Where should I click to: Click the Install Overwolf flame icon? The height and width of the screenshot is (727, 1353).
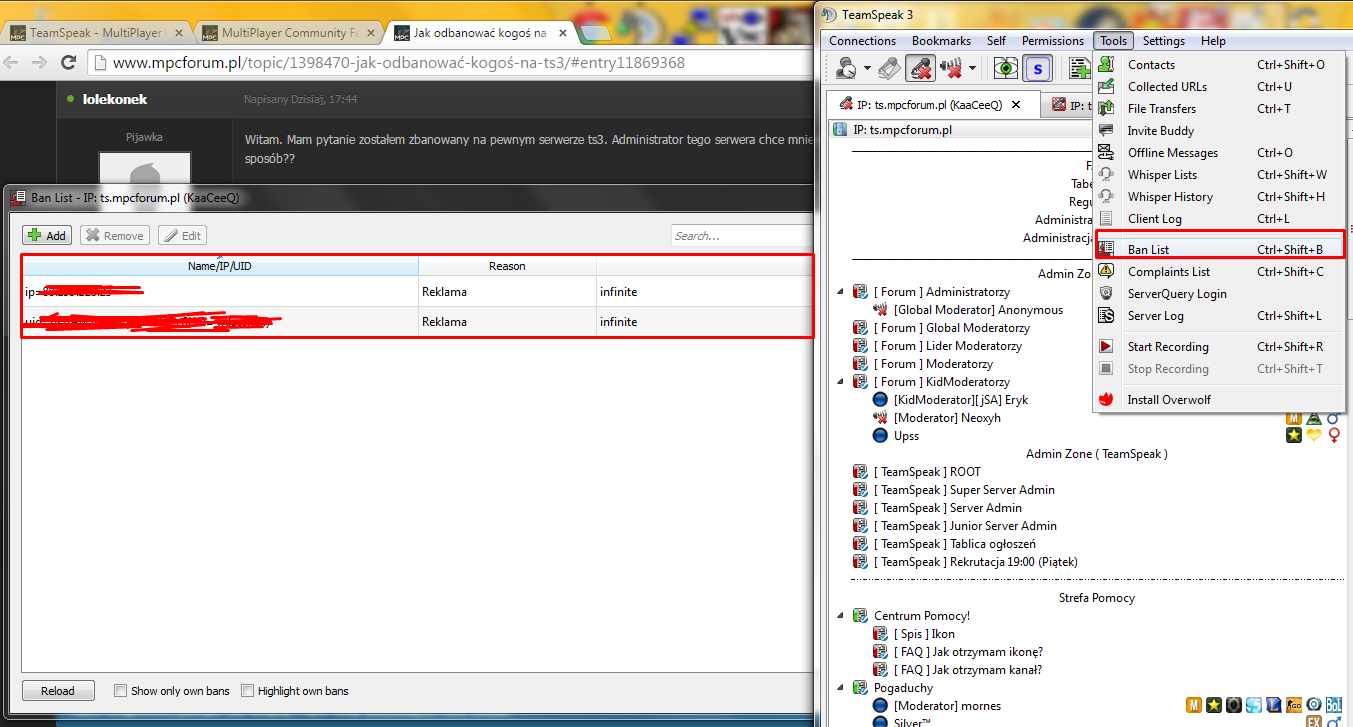(1106, 399)
